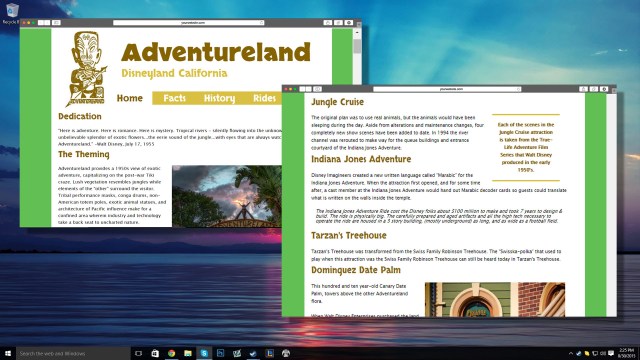Launch Google Chrome from the taskbar
The width and height of the screenshot is (640, 360).
171,353
